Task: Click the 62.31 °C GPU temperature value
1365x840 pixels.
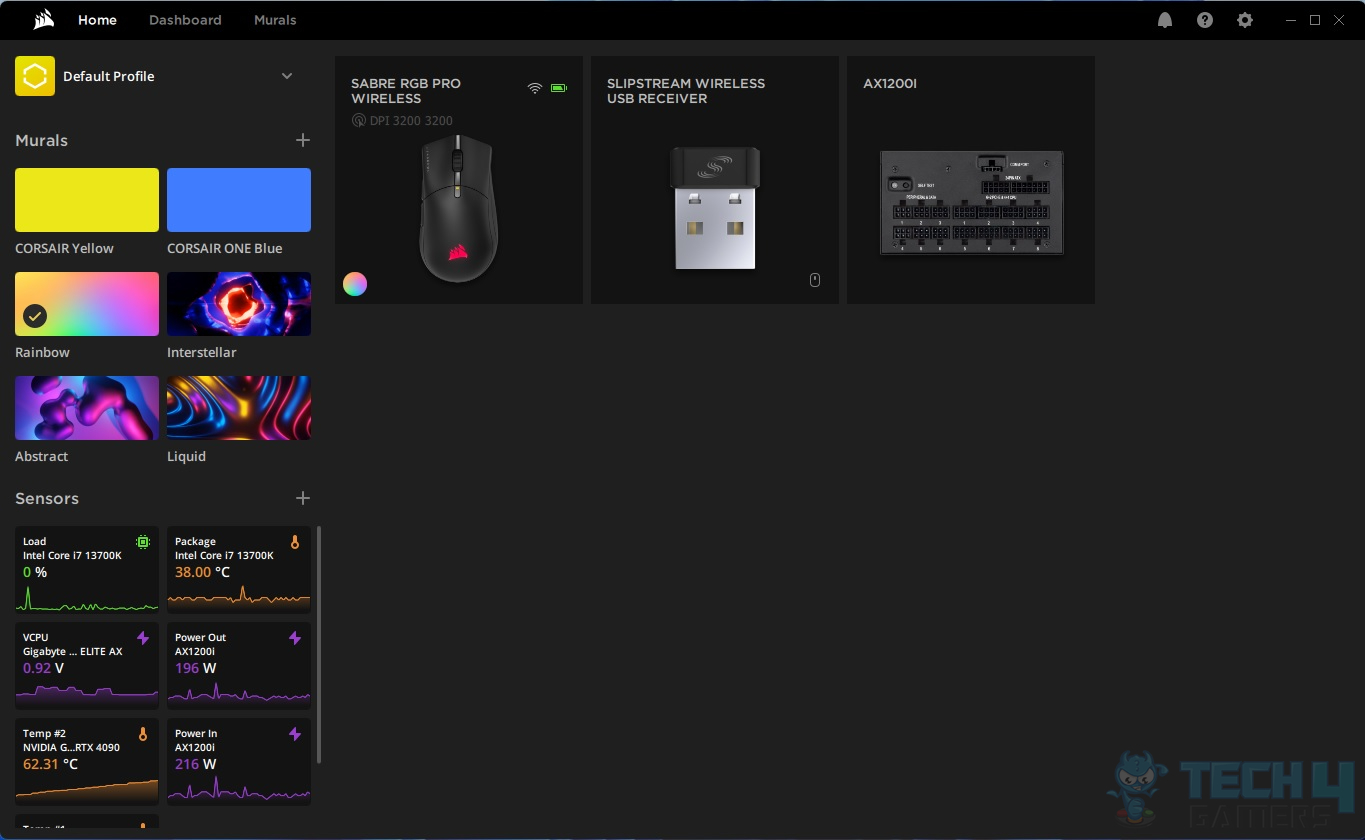Action: [x=50, y=765]
